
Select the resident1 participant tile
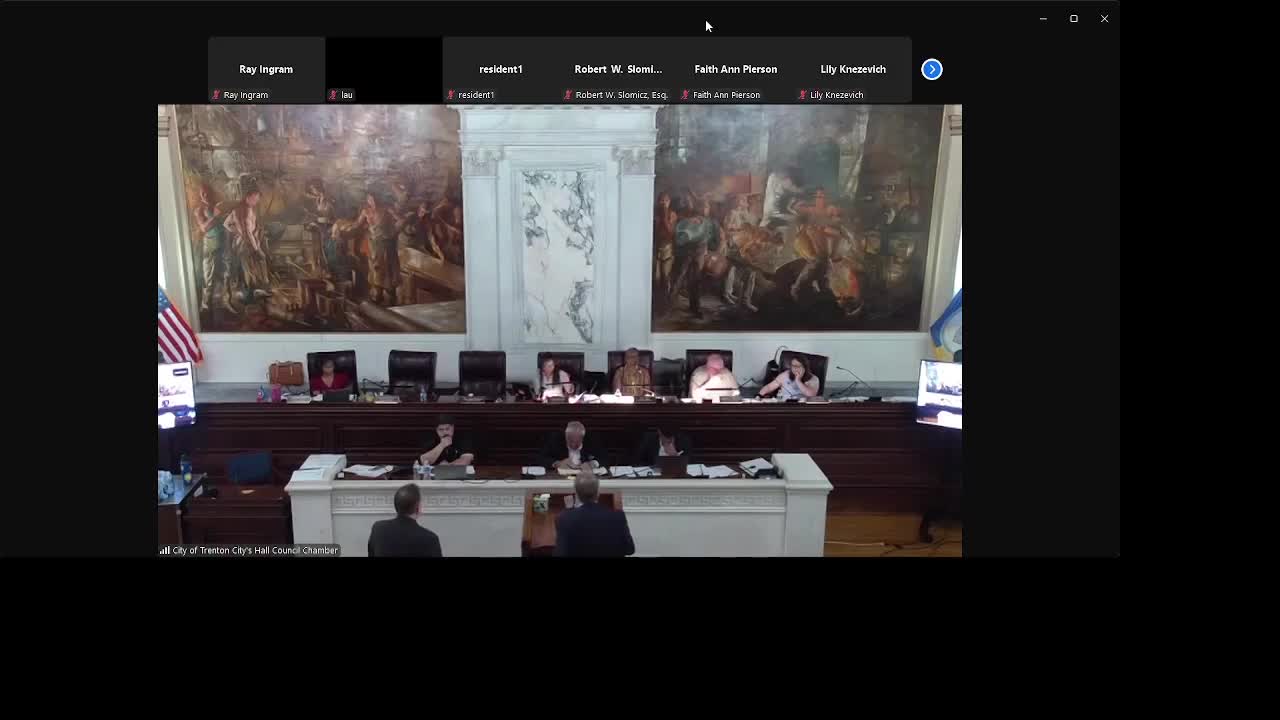(501, 69)
